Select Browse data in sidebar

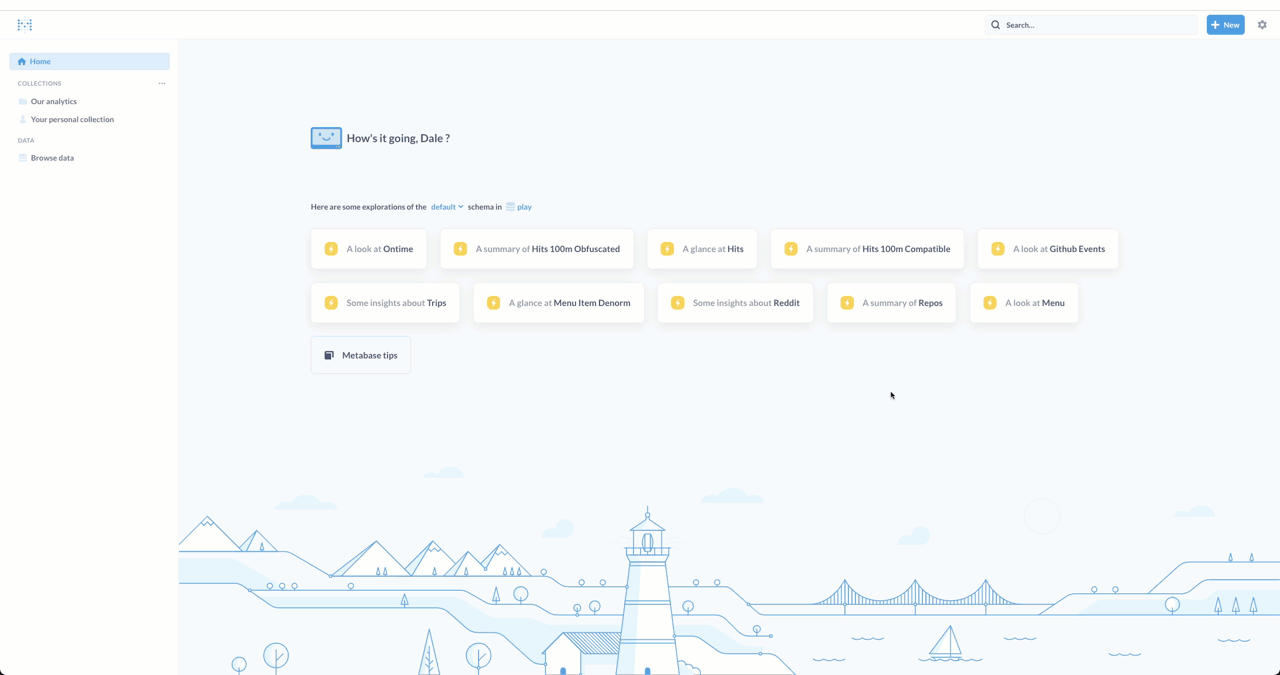52,158
